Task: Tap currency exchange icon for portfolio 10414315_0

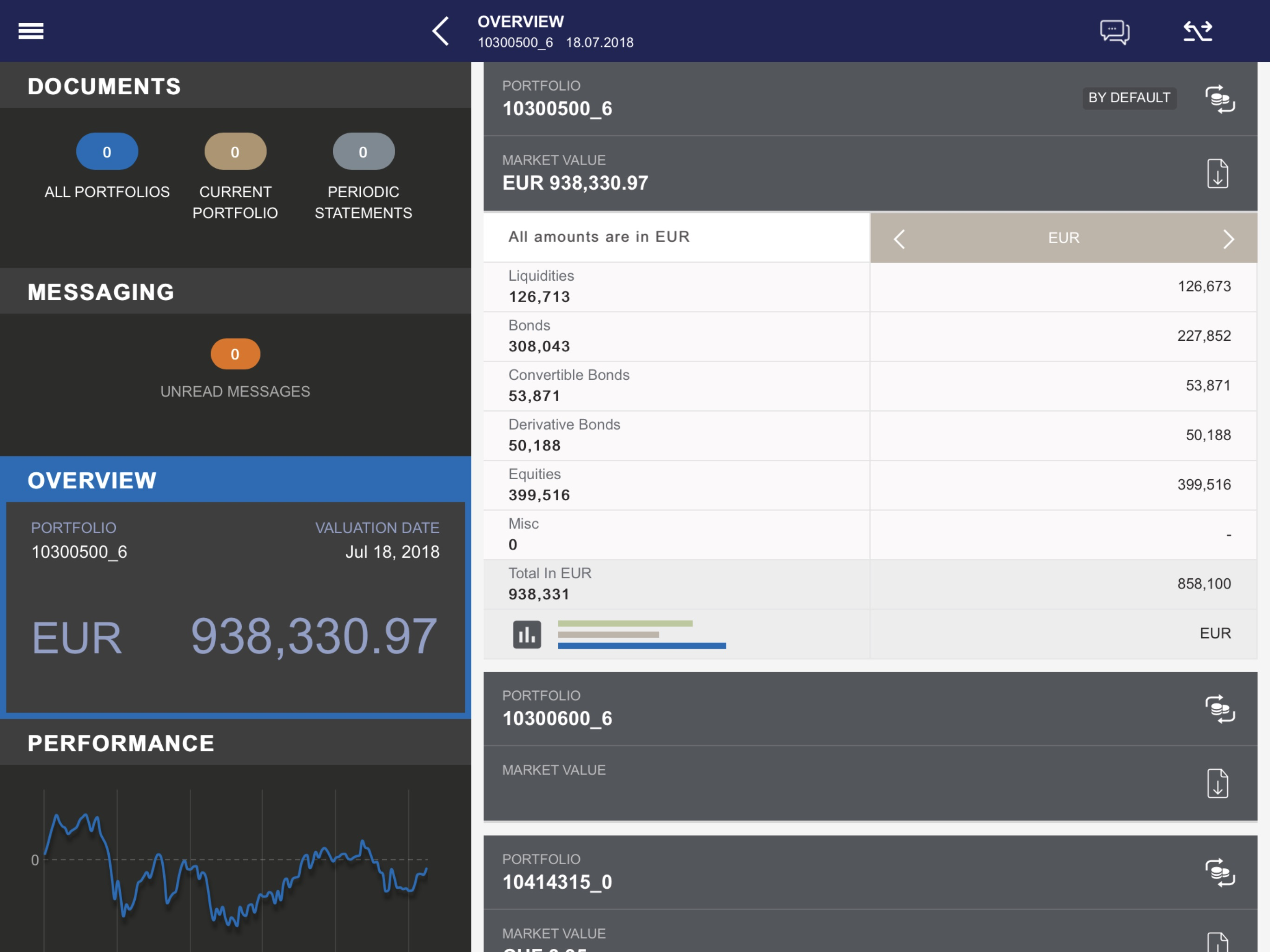Action: point(1219,872)
